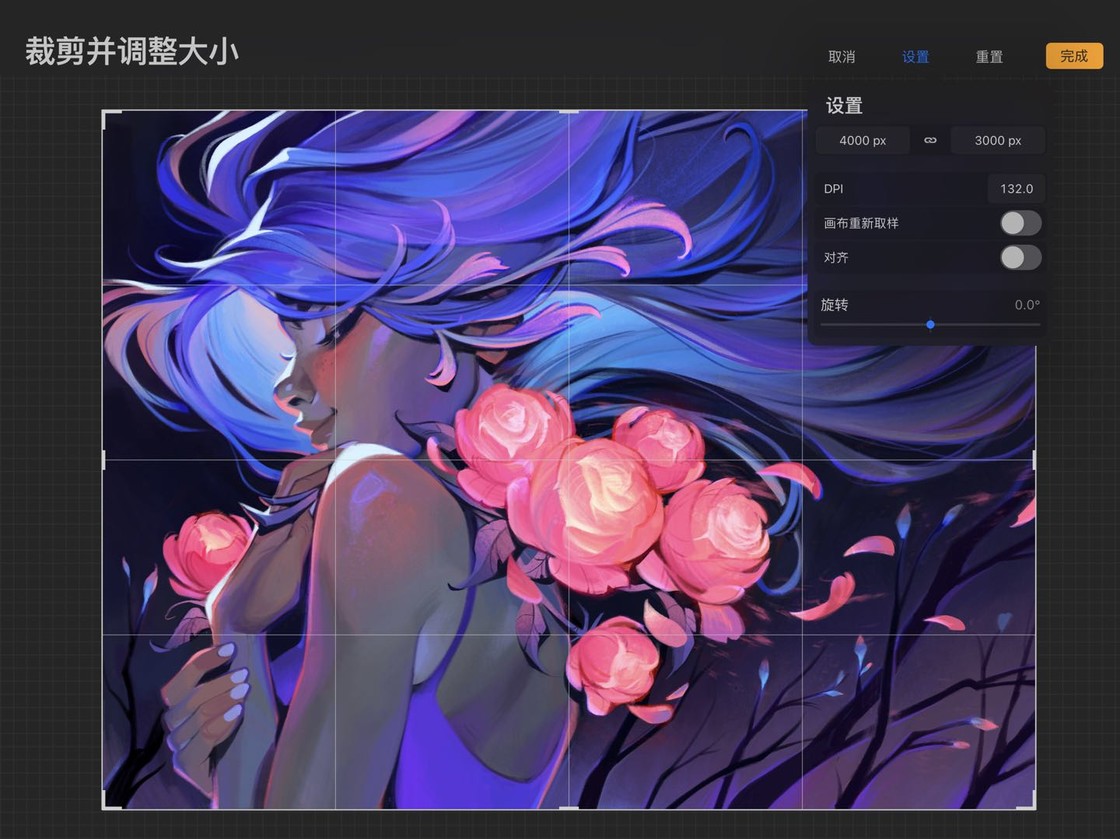
Task: Tap 取消 to cancel cropping
Action: pyautogui.click(x=841, y=56)
